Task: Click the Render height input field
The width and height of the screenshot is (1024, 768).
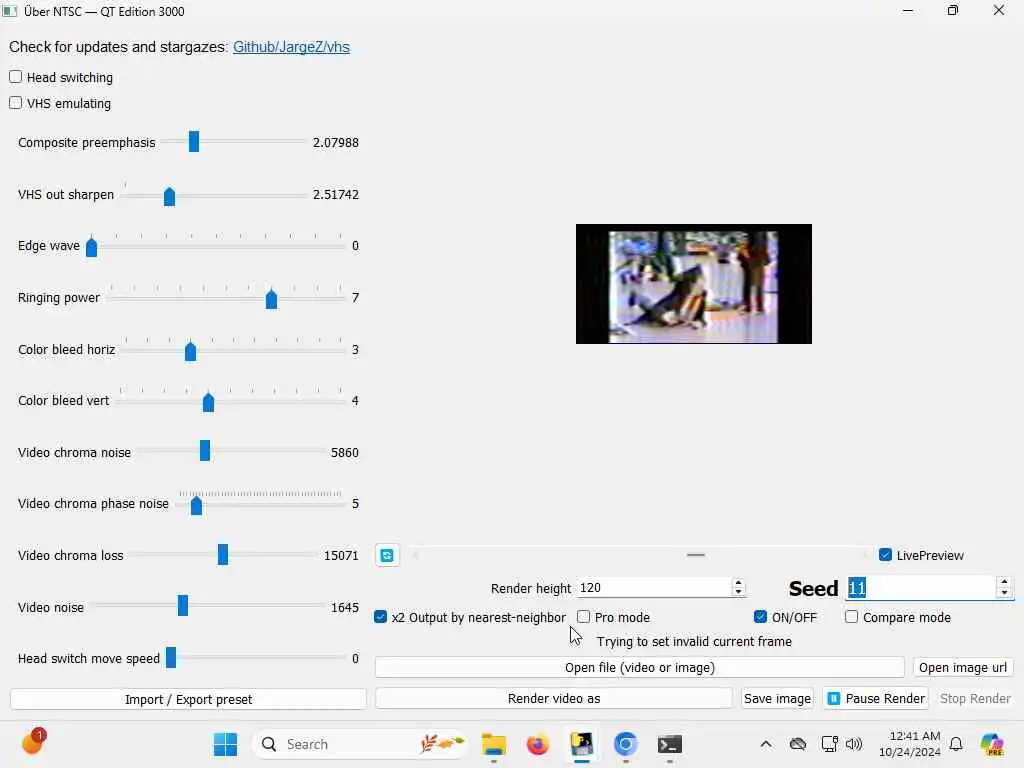Action: [654, 588]
